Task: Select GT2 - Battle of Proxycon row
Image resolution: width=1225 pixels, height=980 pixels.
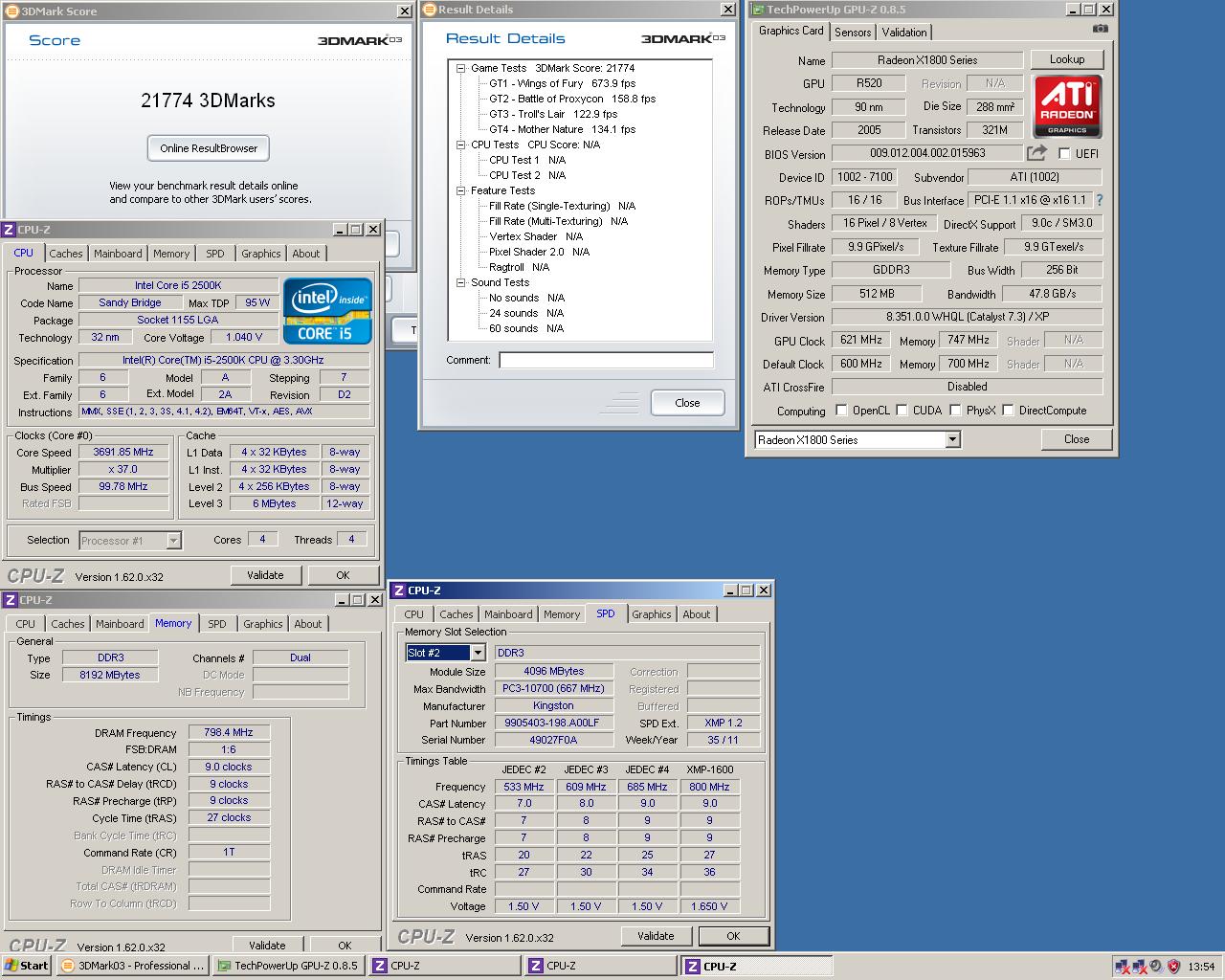Action: [572, 99]
